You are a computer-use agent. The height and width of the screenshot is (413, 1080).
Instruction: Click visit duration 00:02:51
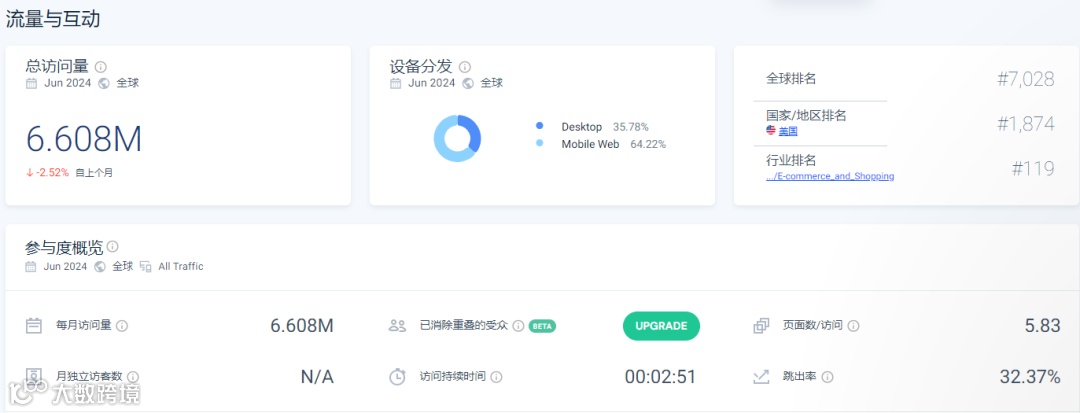tap(661, 377)
